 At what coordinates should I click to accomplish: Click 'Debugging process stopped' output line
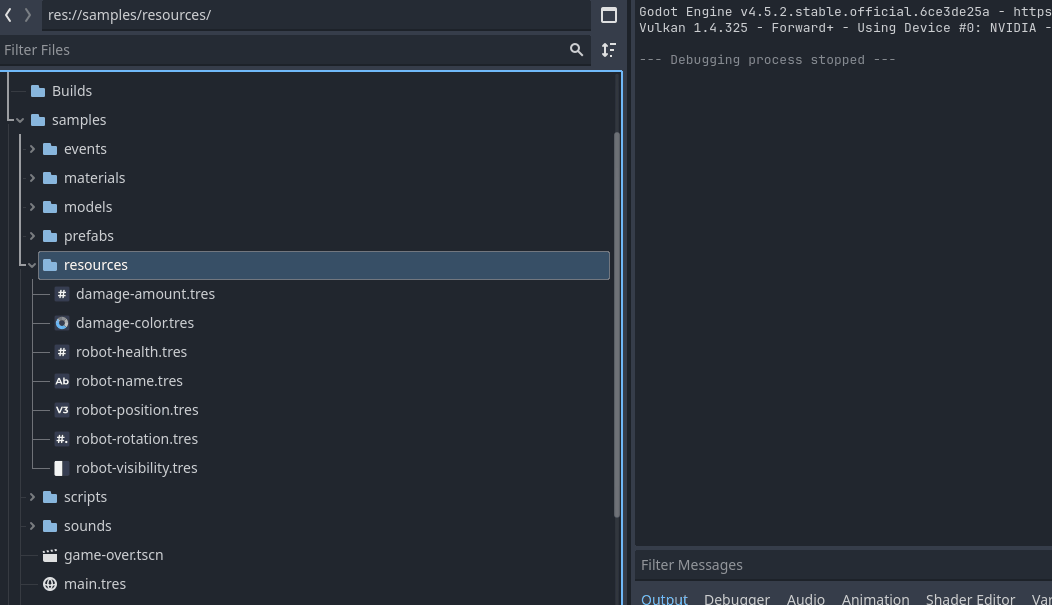768,60
